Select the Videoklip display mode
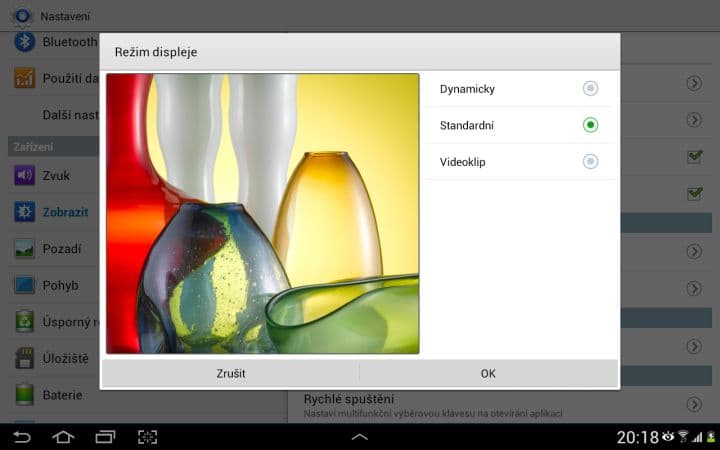Viewport: 720px width, 450px height. coord(590,161)
